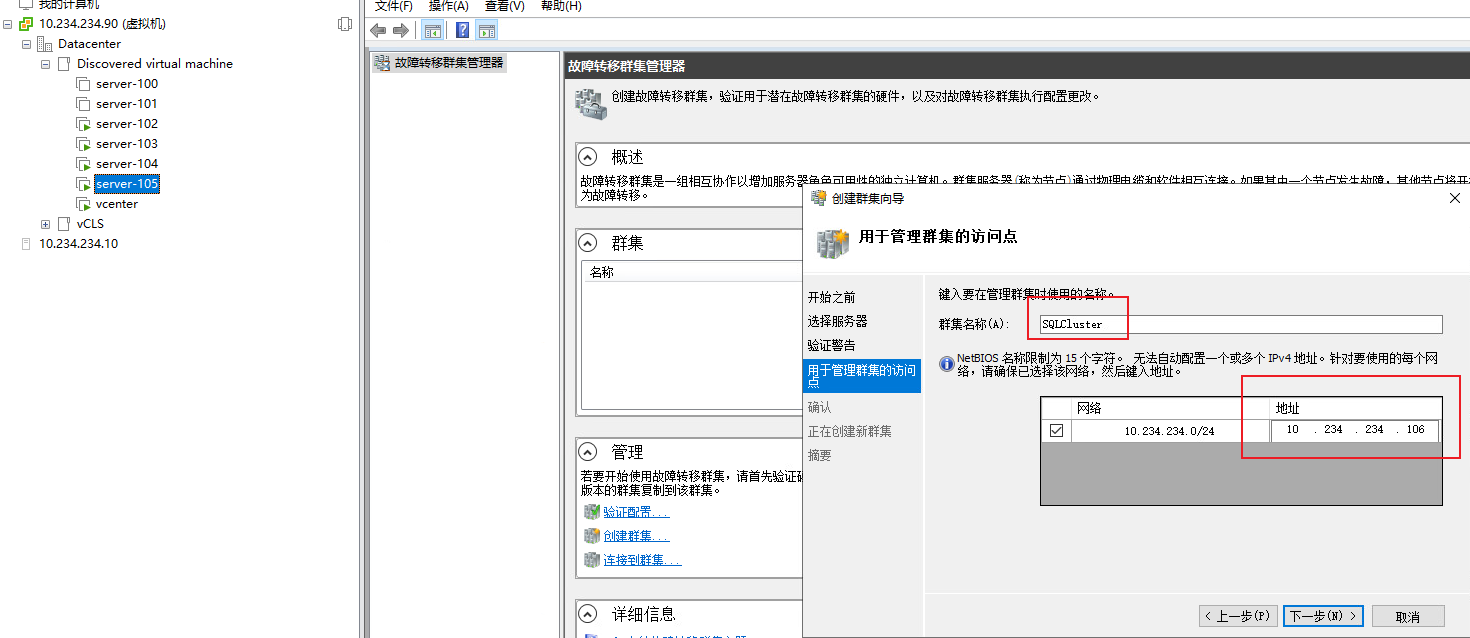Collapse the Datacenter tree node
This screenshot has height=638, width=1470.
26,44
